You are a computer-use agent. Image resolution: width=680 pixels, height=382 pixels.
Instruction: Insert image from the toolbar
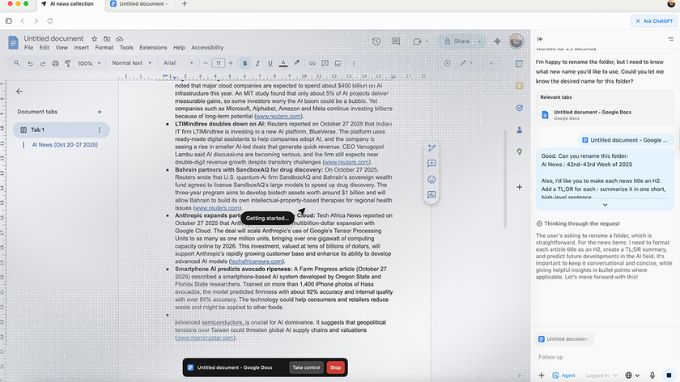coord(338,63)
